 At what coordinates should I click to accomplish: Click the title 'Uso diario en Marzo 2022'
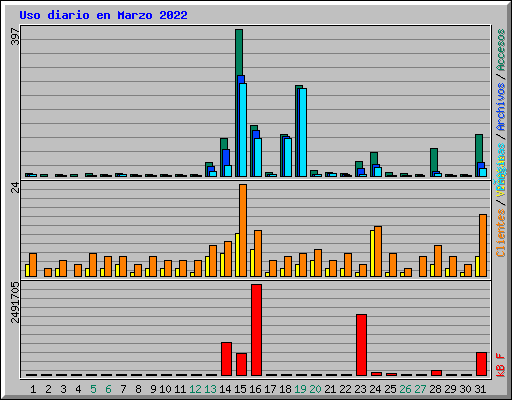(103, 15)
